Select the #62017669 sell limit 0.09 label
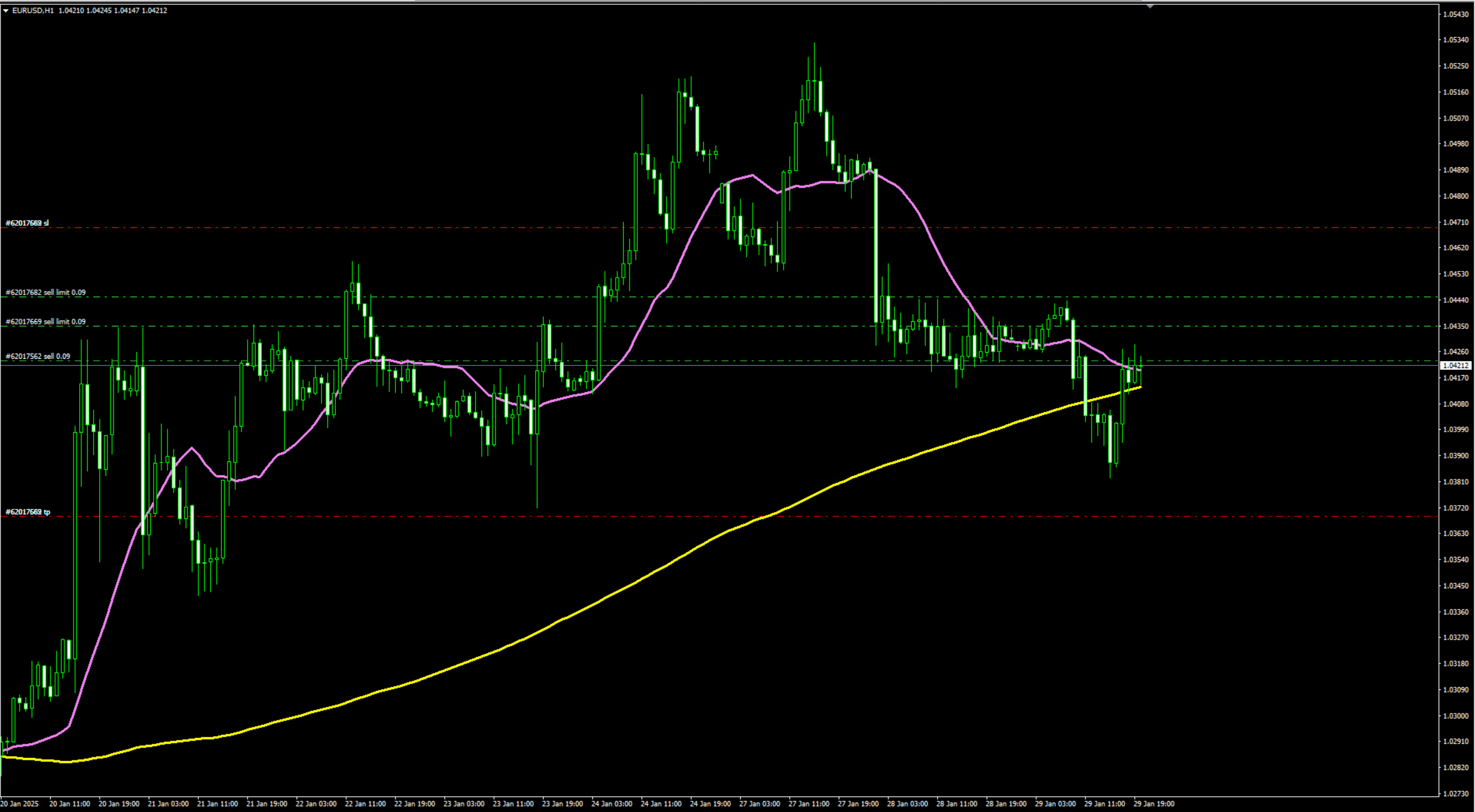The image size is (1475, 812). [46, 322]
